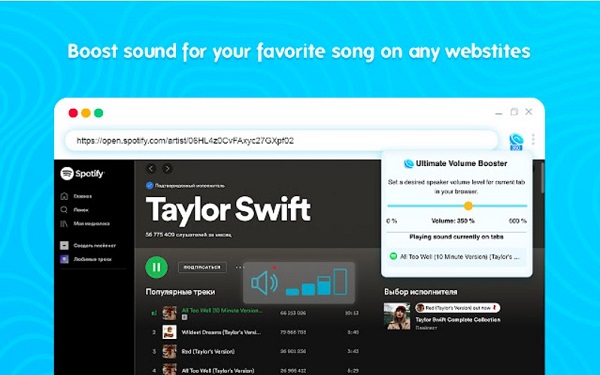Click the yellow window dot

coord(86,113)
